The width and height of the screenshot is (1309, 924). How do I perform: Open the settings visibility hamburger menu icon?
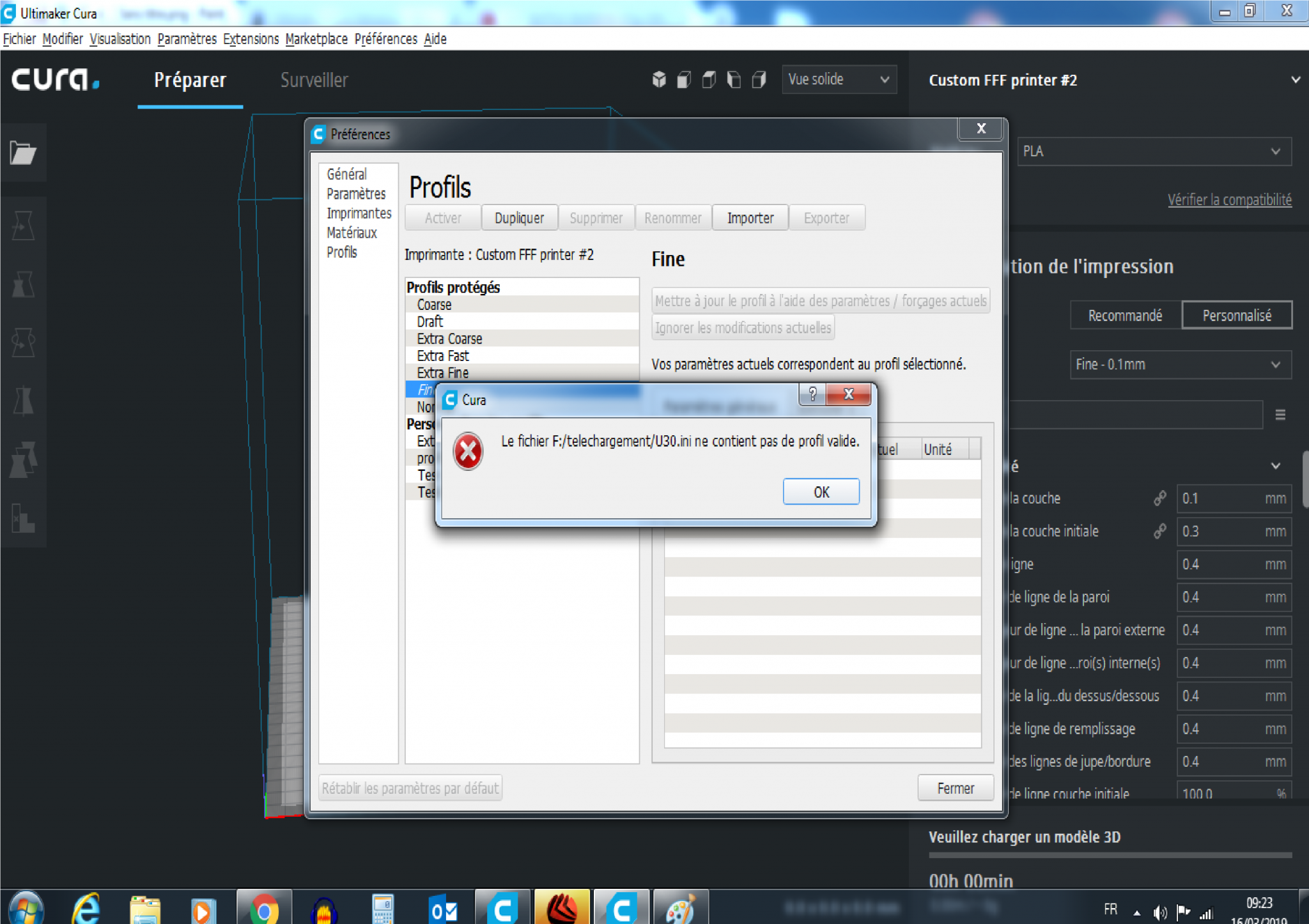[x=1280, y=415]
